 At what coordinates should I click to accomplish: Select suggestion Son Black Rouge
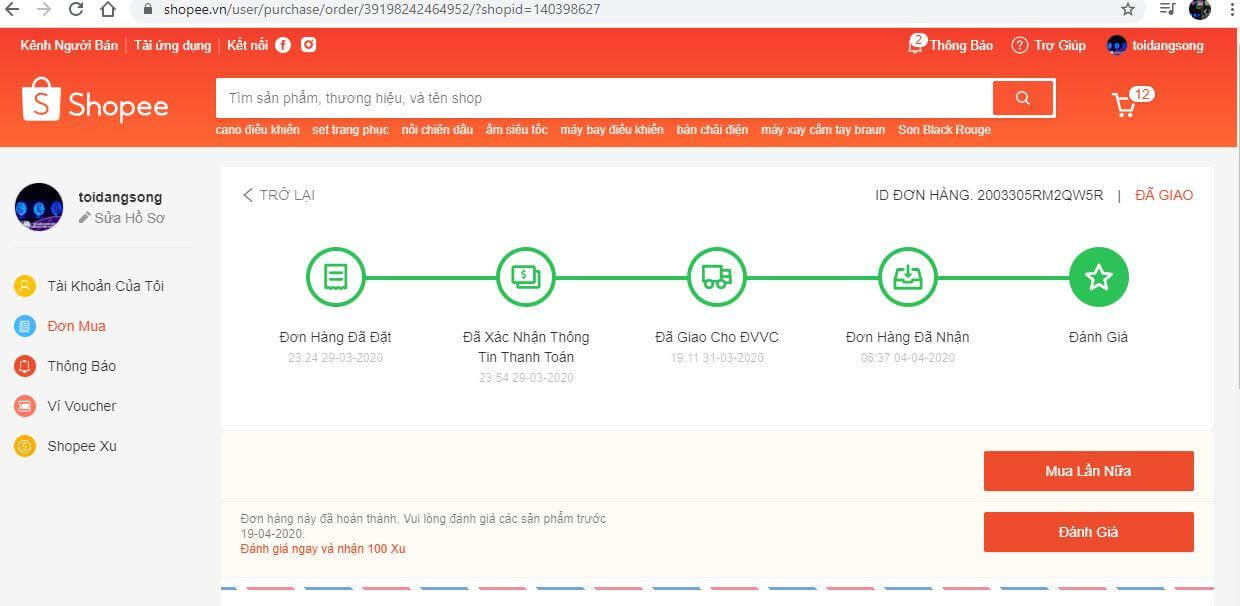[944, 130]
